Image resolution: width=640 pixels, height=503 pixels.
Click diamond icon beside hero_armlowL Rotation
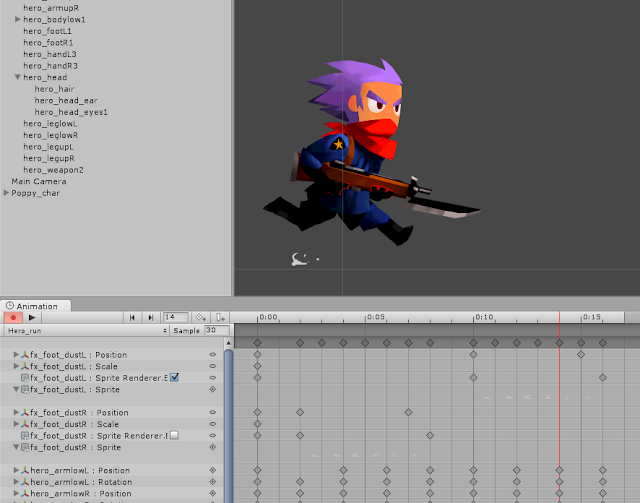click(213, 482)
